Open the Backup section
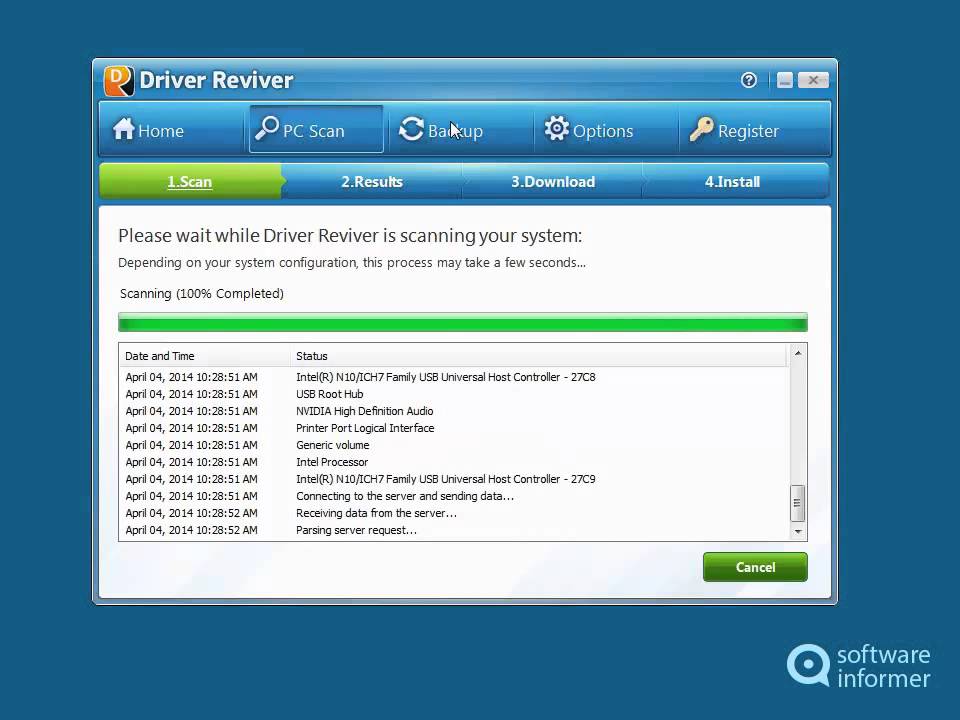 point(460,129)
